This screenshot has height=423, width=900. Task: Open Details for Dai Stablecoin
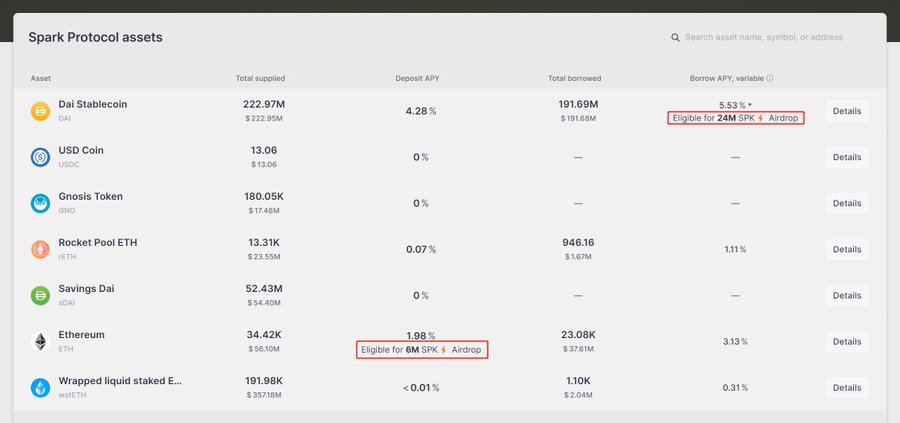pyautogui.click(x=846, y=111)
